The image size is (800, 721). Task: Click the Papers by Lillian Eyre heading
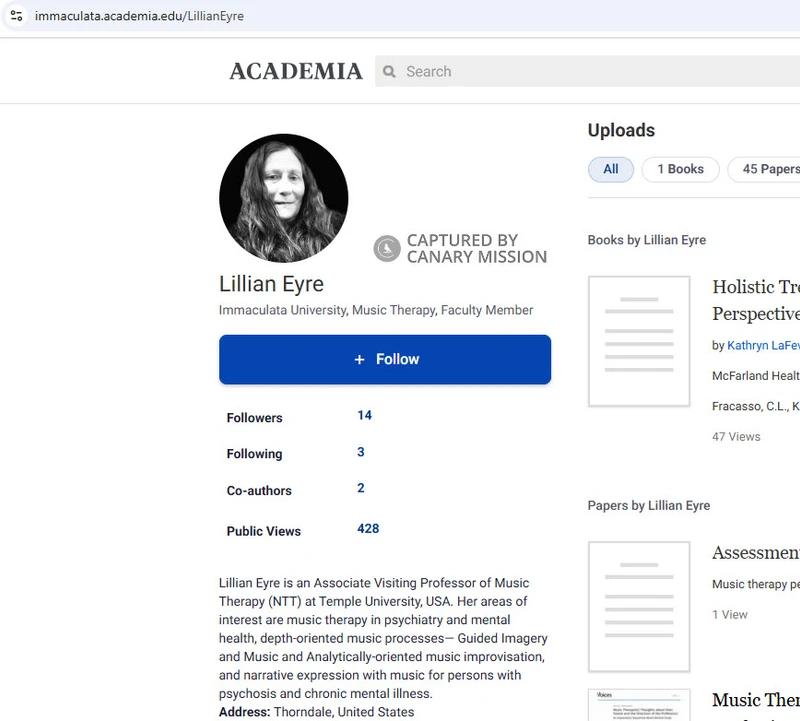649,506
